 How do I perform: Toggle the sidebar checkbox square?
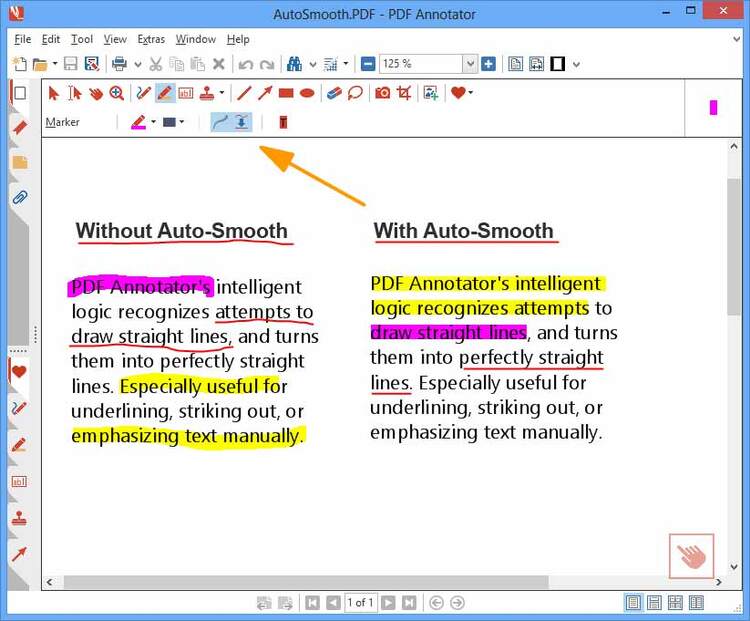pos(20,93)
